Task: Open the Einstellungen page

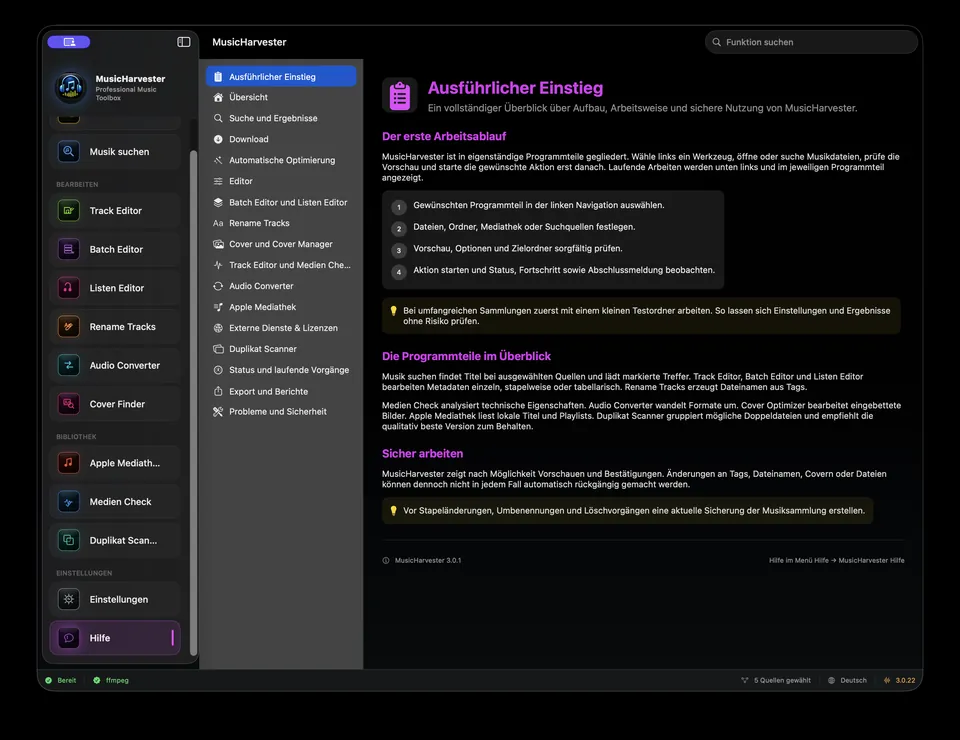Action: [x=115, y=599]
